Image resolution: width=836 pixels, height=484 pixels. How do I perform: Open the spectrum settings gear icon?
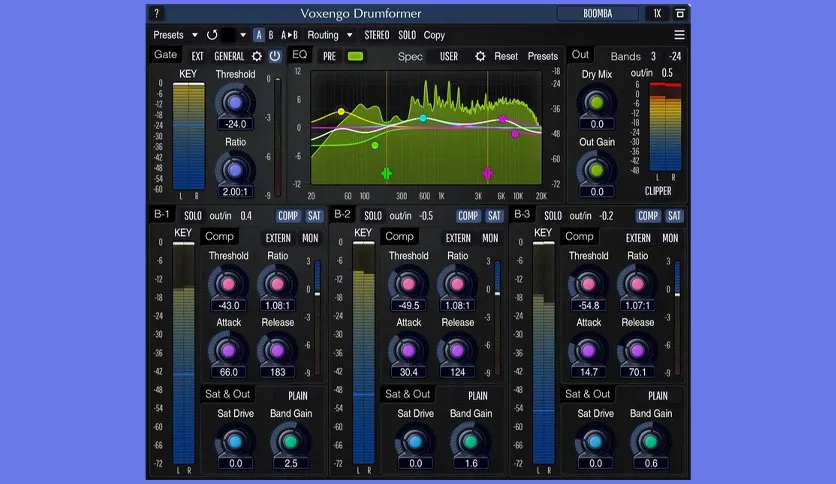(x=480, y=56)
